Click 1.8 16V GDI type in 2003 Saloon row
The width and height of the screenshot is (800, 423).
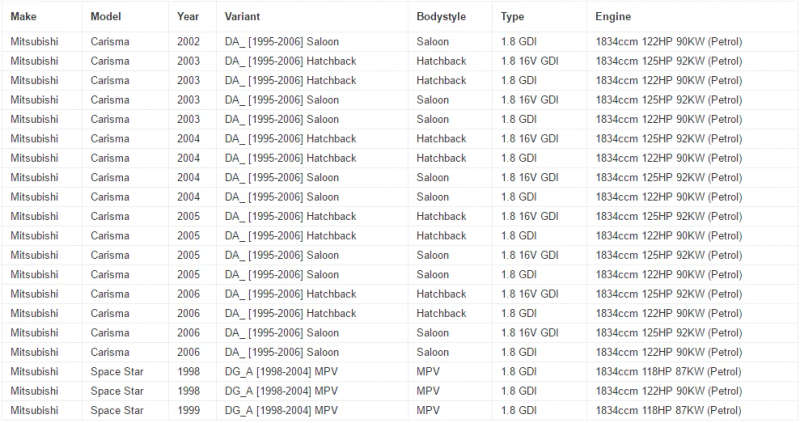tap(530, 99)
